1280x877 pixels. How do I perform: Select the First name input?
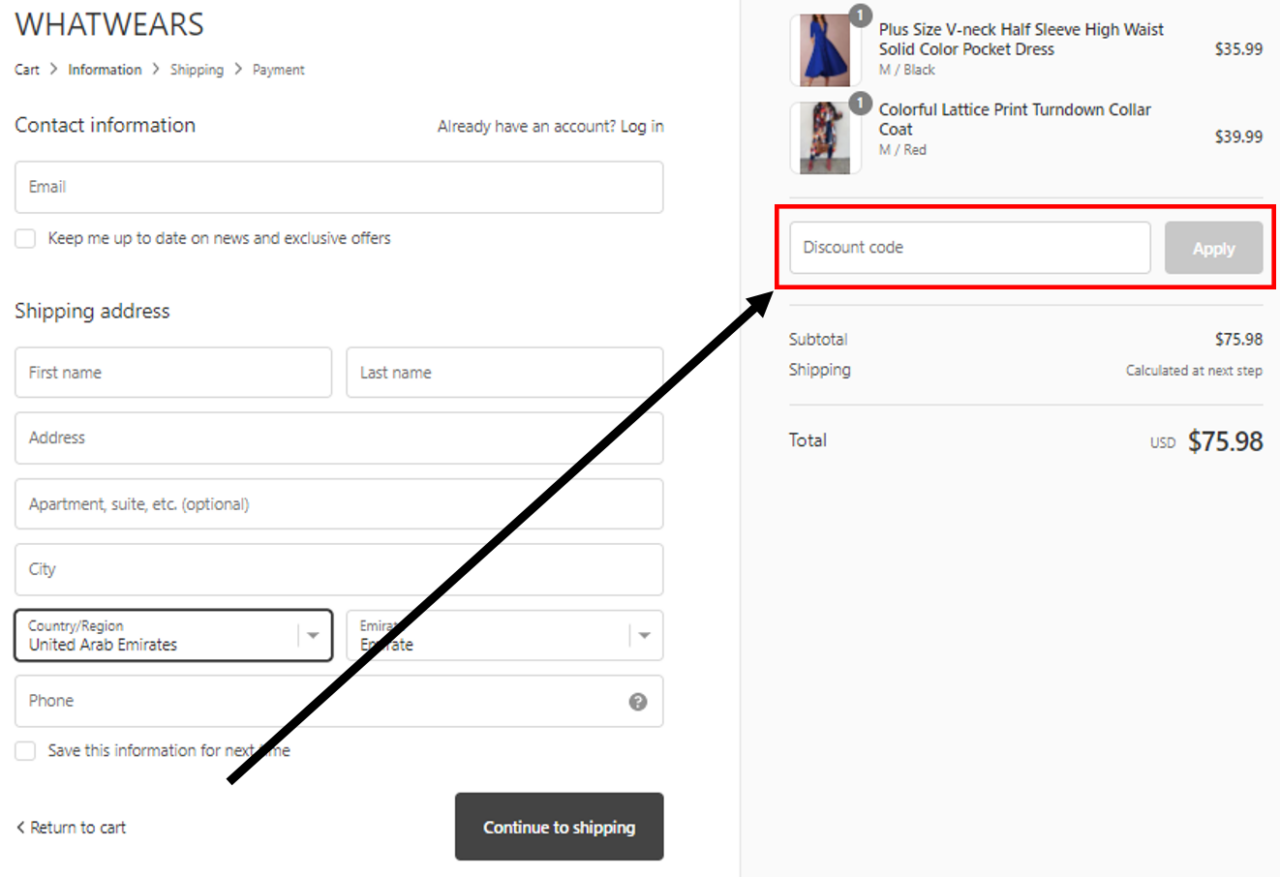(173, 373)
